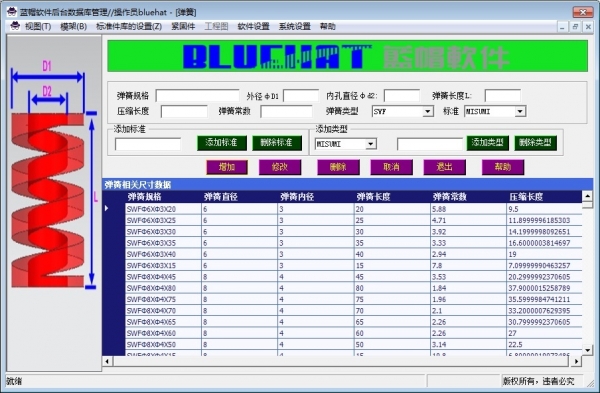Click the 添加类型 text input field

click(430, 144)
